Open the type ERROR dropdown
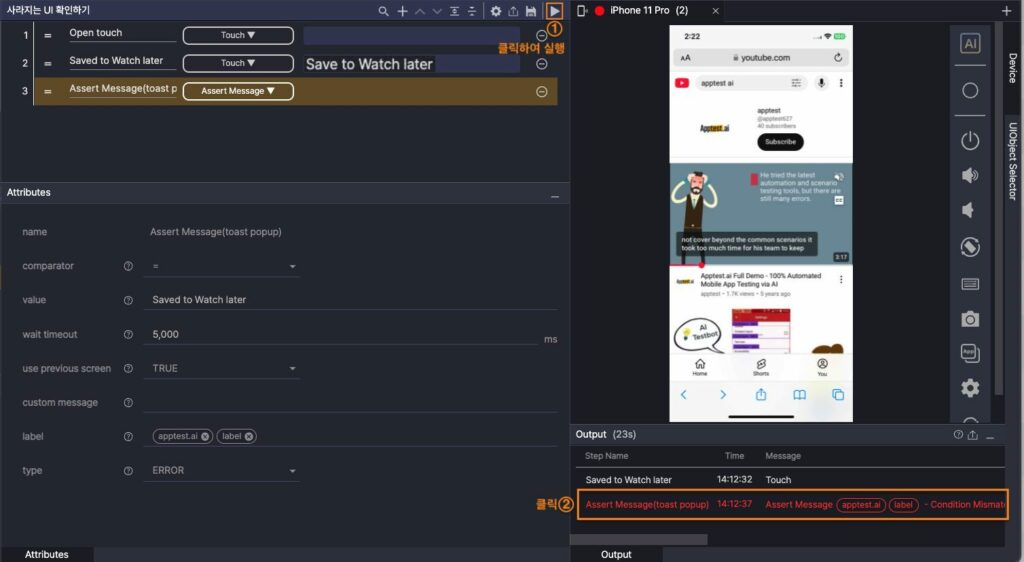Image resolution: width=1024 pixels, height=562 pixels. pos(223,471)
